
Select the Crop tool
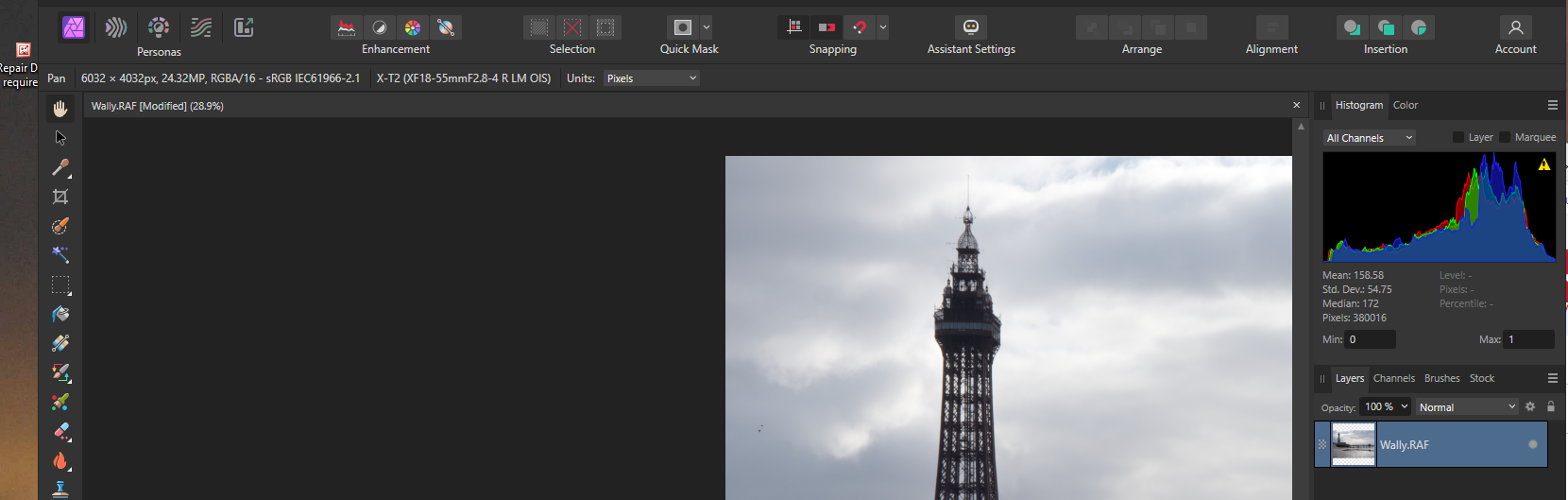(60, 197)
